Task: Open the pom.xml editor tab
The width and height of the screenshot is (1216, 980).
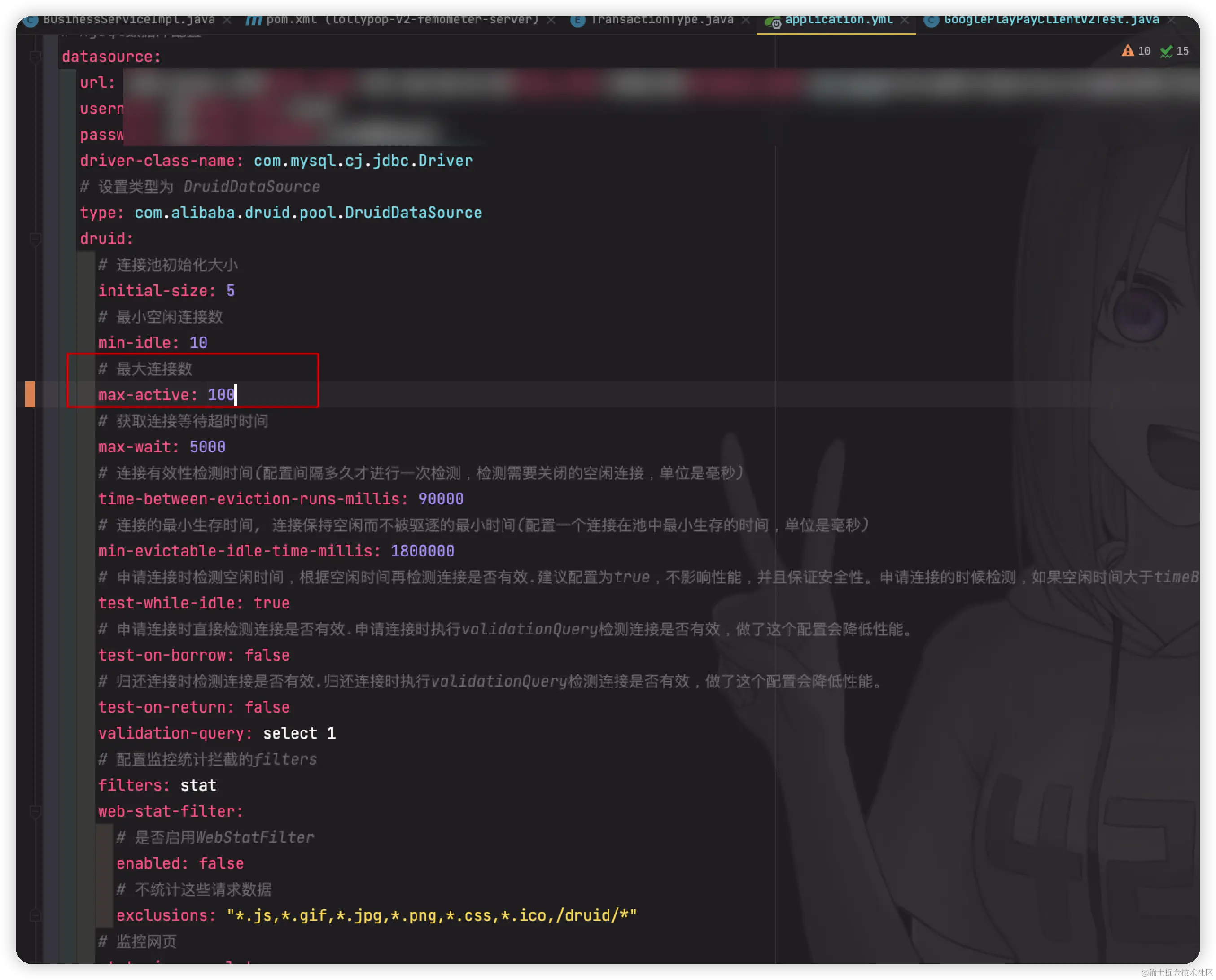Action: (x=402, y=20)
